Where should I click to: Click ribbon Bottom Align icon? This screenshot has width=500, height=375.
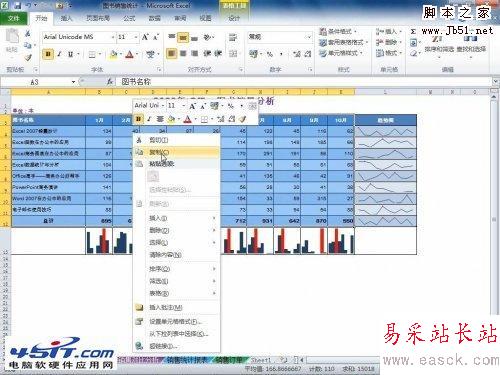click(x=195, y=37)
